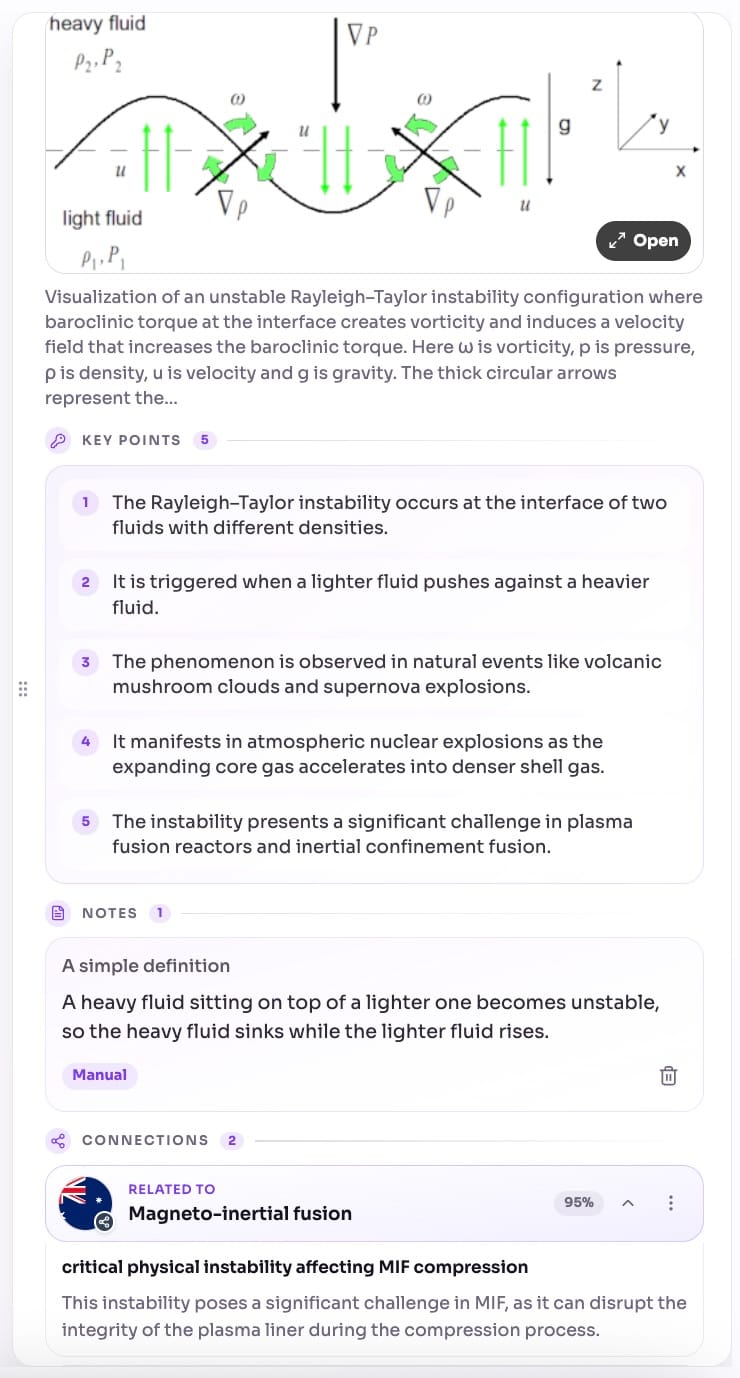
Task: Click the KEY POINTS count badge 5
Action: coord(205,440)
